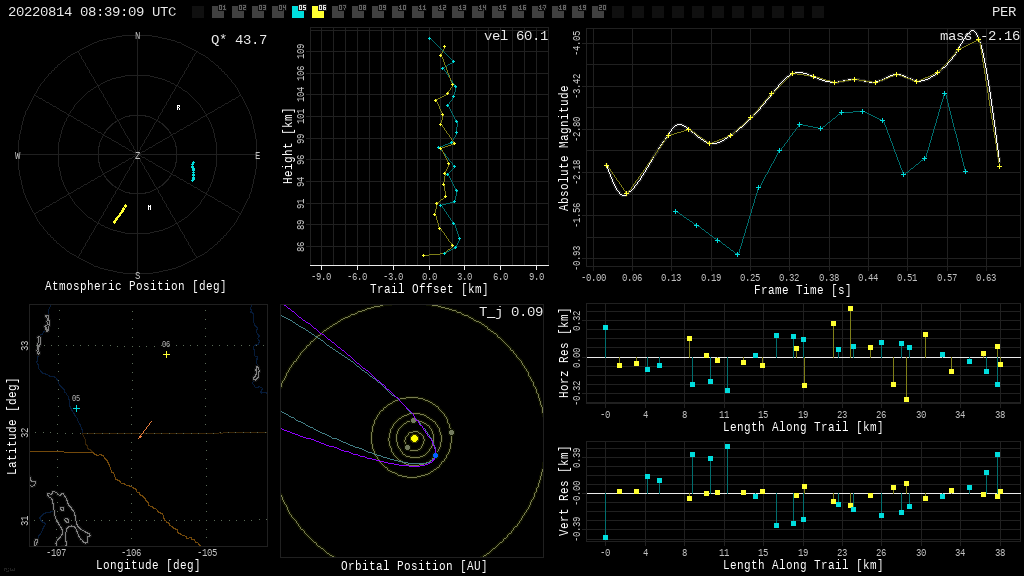Viewport: 1024px width, 576px height.
Task: Click the cyan station 05 cross on map
Action: [x=76, y=408]
